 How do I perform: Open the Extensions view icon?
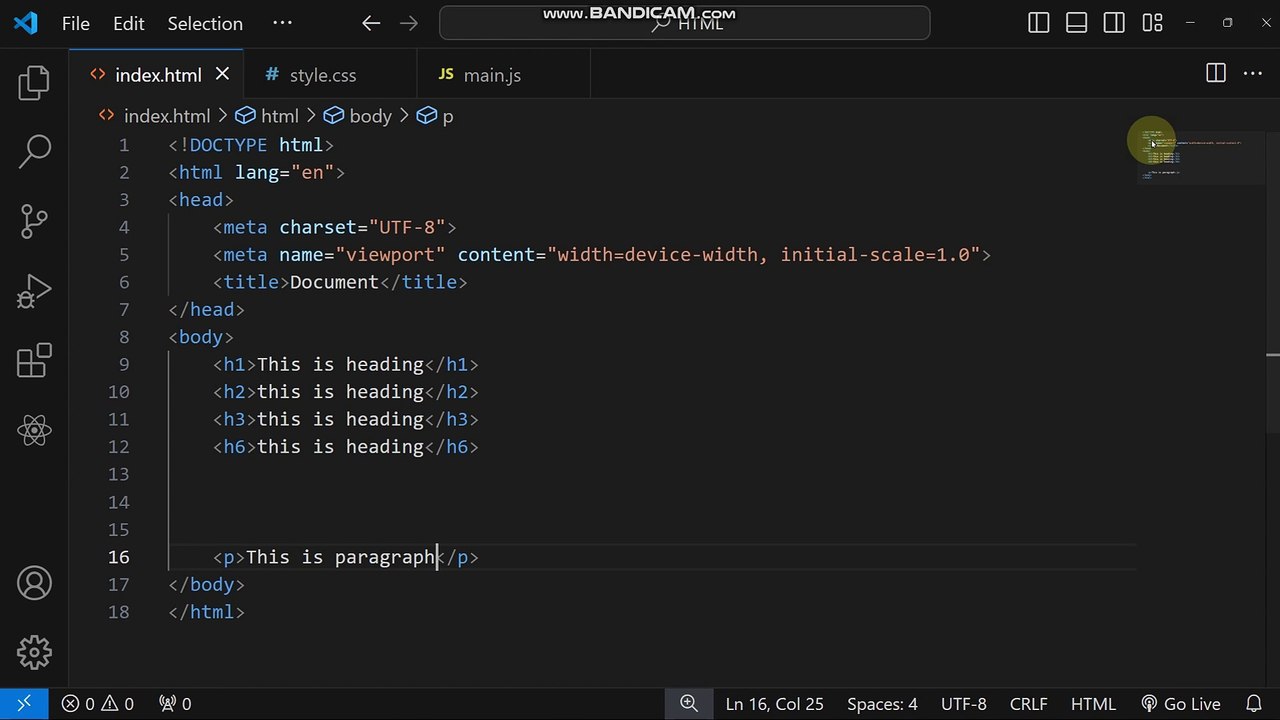click(x=34, y=361)
